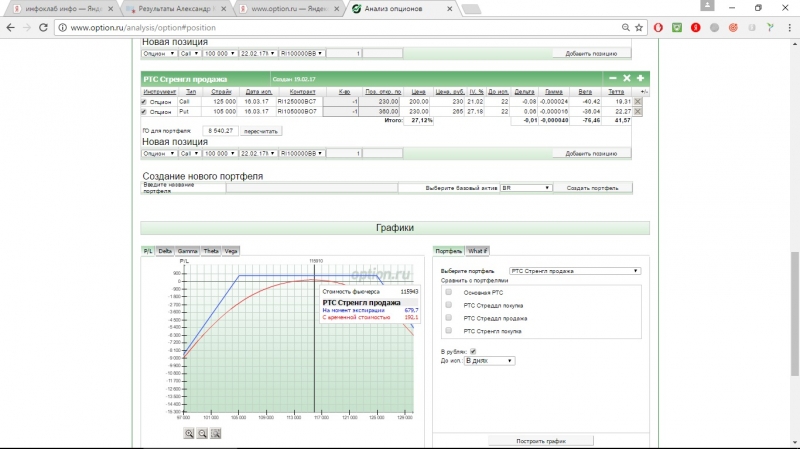Image resolution: width=800 pixels, height=449 pixels.
Task: Click the orange target extension icon
Action: [x=733, y=28]
